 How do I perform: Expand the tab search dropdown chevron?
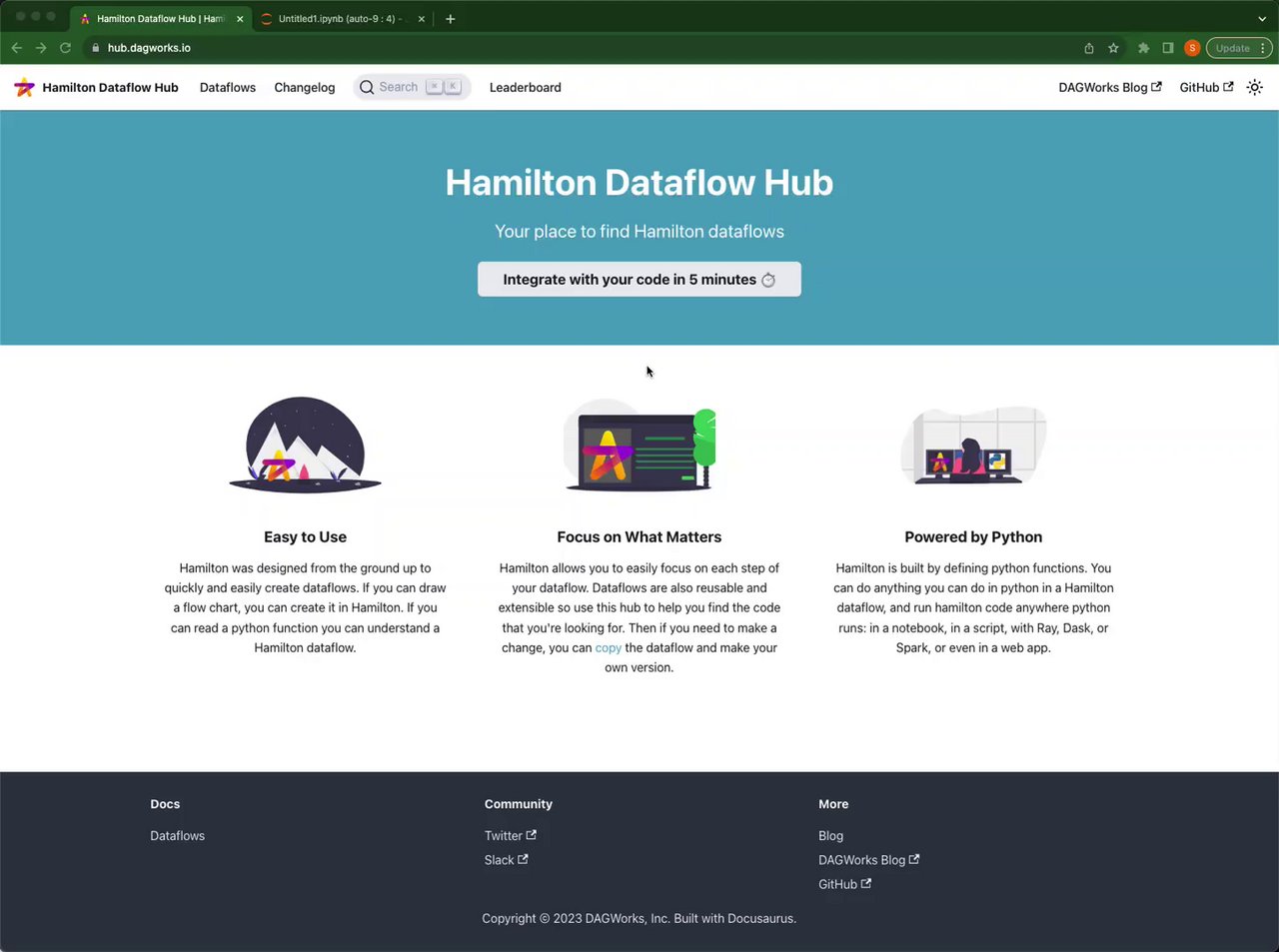tap(1262, 19)
